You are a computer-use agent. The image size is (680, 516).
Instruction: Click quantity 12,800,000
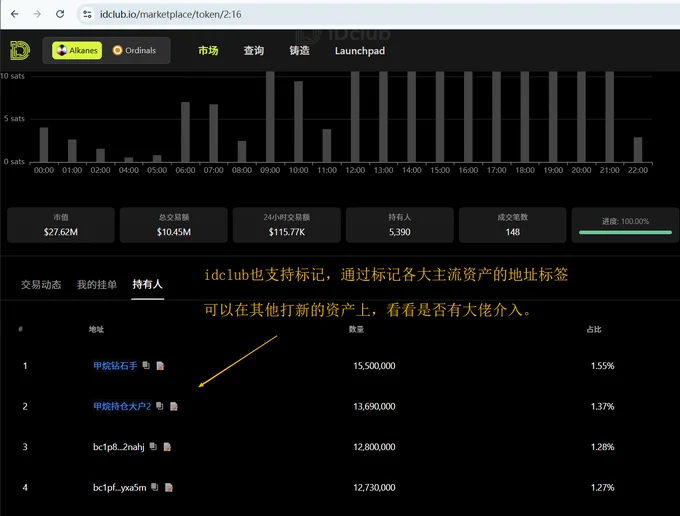(x=374, y=447)
